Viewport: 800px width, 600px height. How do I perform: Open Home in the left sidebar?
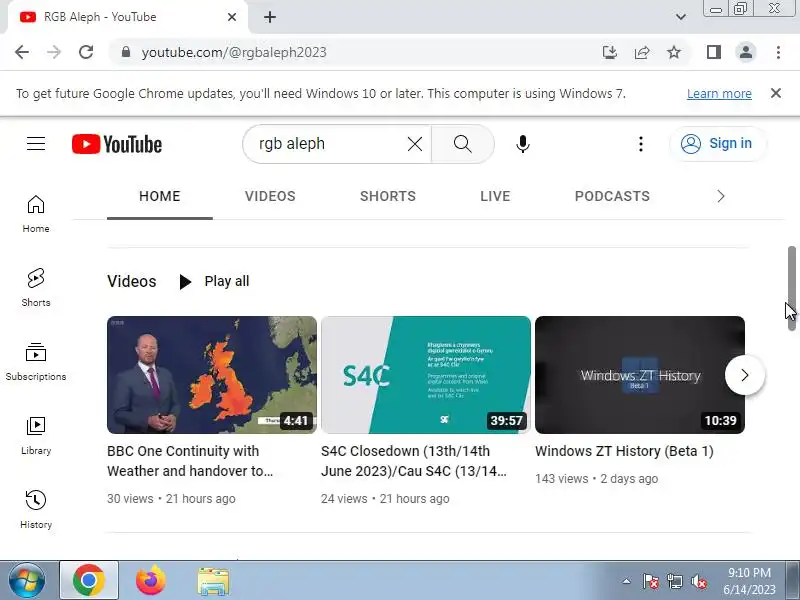36,214
